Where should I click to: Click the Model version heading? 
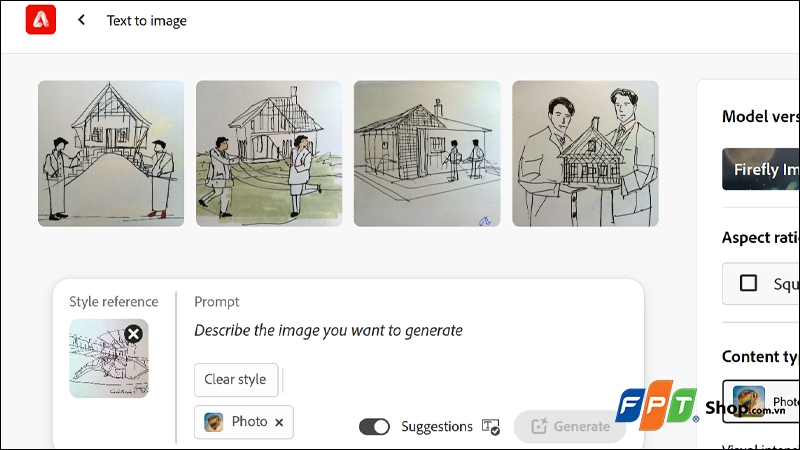[x=761, y=116]
